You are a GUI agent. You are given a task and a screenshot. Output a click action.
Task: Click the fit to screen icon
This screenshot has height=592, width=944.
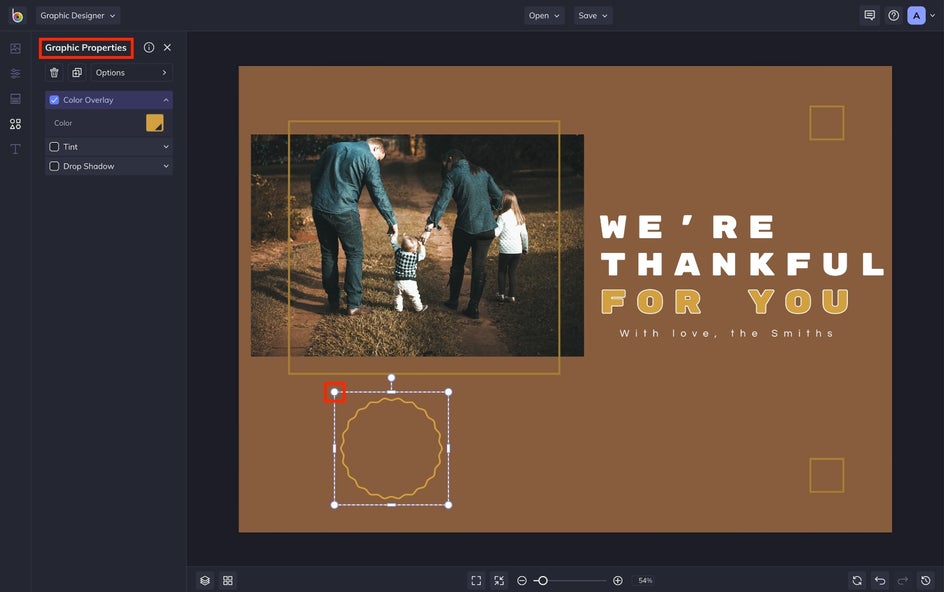[476, 581]
